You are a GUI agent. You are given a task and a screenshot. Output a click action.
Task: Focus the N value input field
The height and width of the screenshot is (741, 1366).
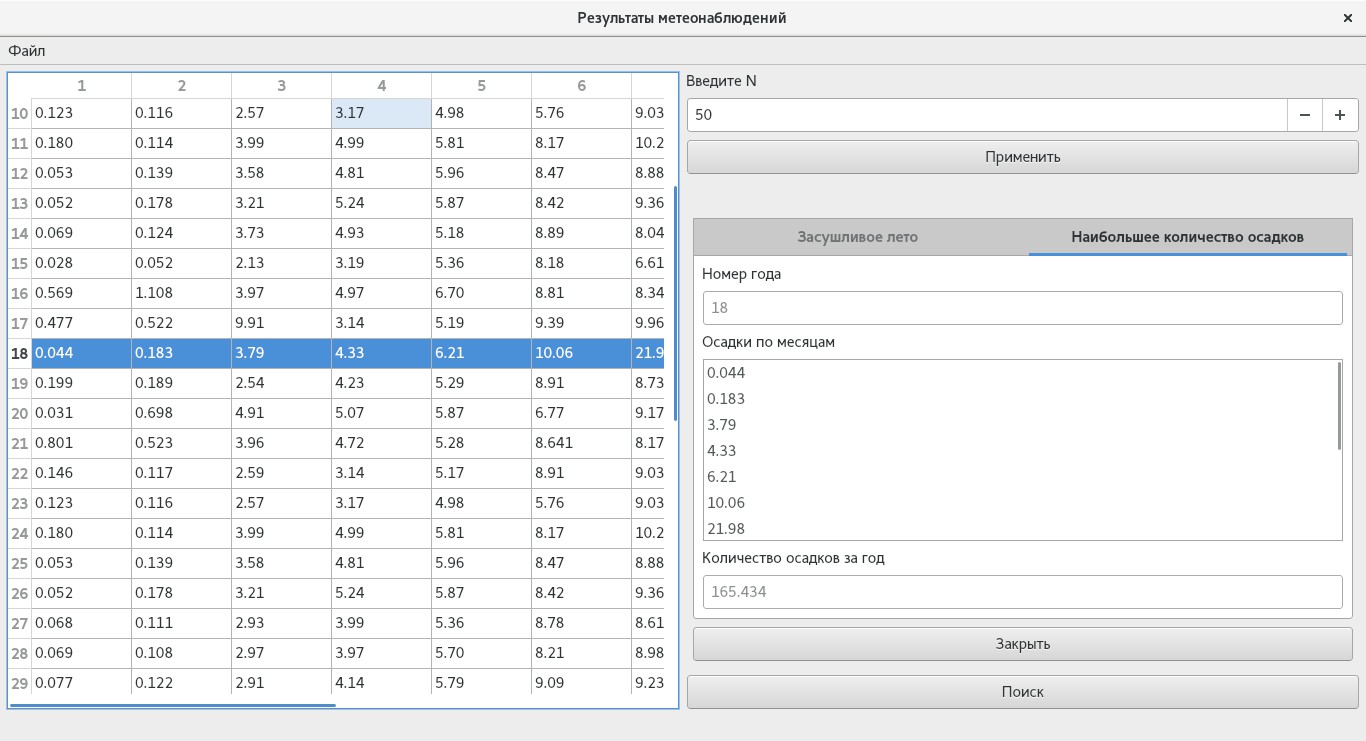tap(986, 115)
